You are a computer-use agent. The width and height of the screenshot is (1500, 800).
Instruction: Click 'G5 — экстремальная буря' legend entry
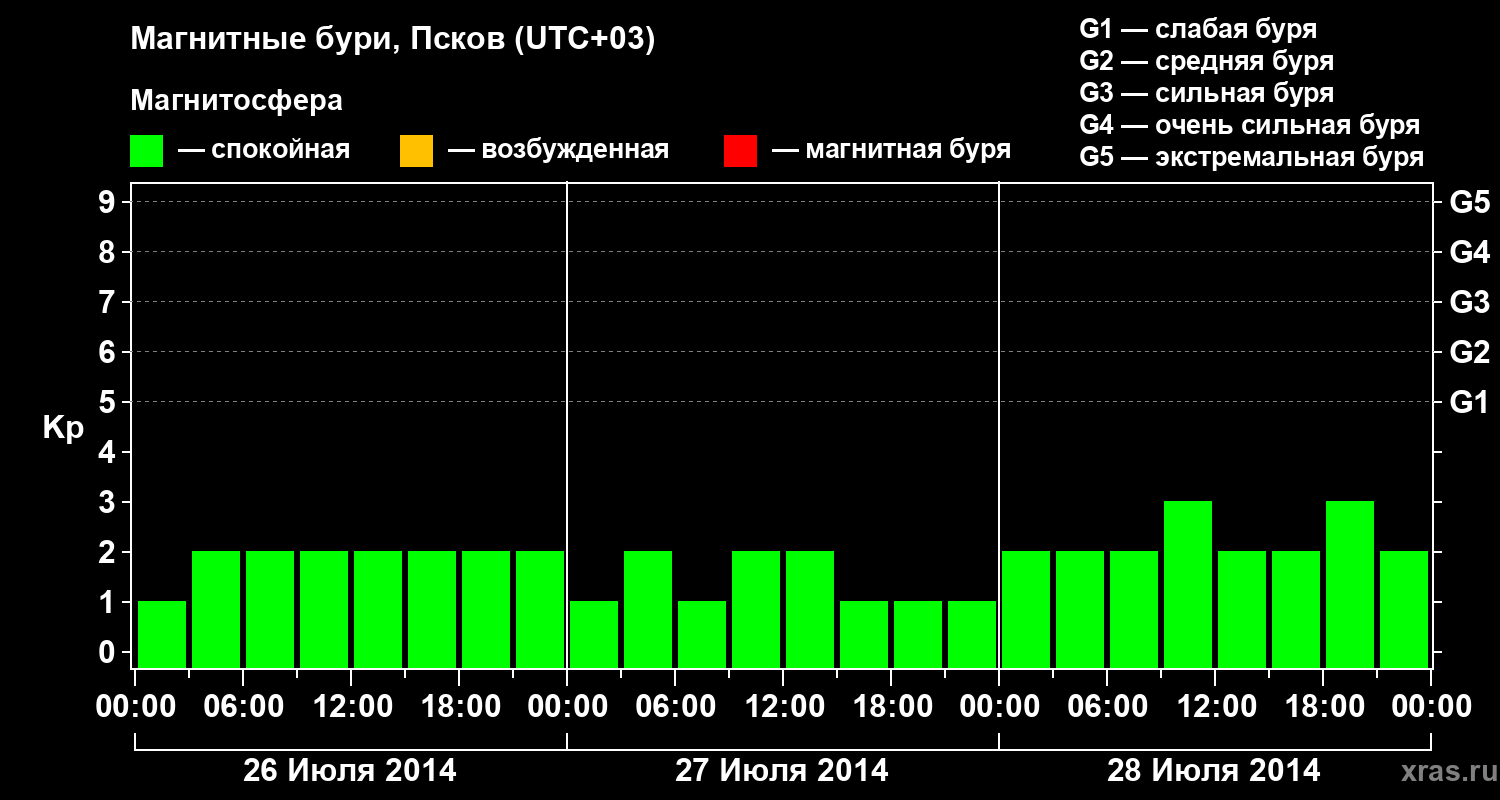tap(1252, 157)
